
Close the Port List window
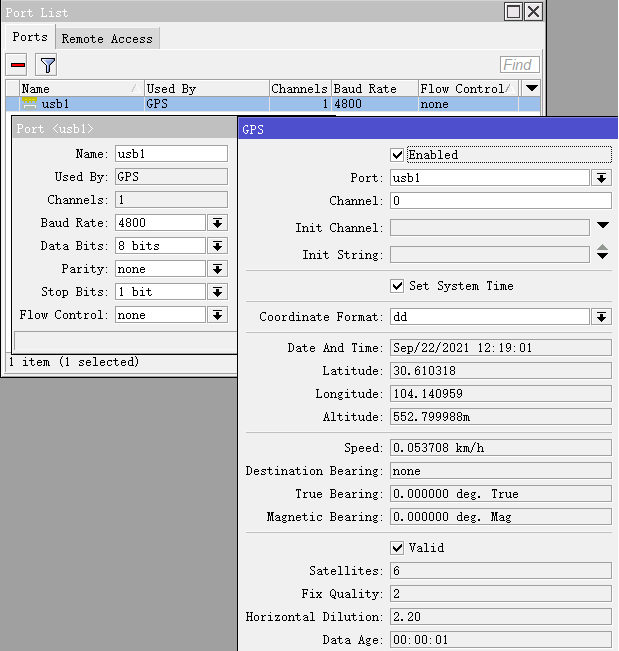tap(533, 12)
